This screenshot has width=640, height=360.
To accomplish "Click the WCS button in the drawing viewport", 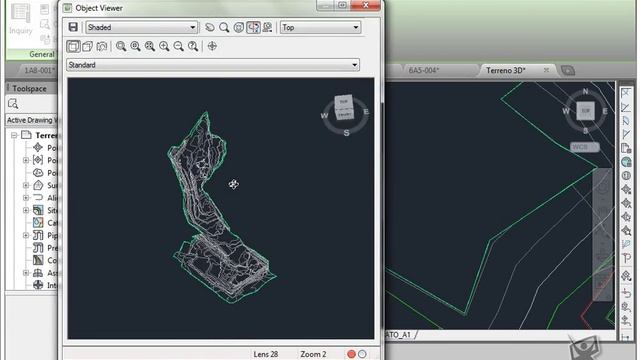I will point(584,147).
